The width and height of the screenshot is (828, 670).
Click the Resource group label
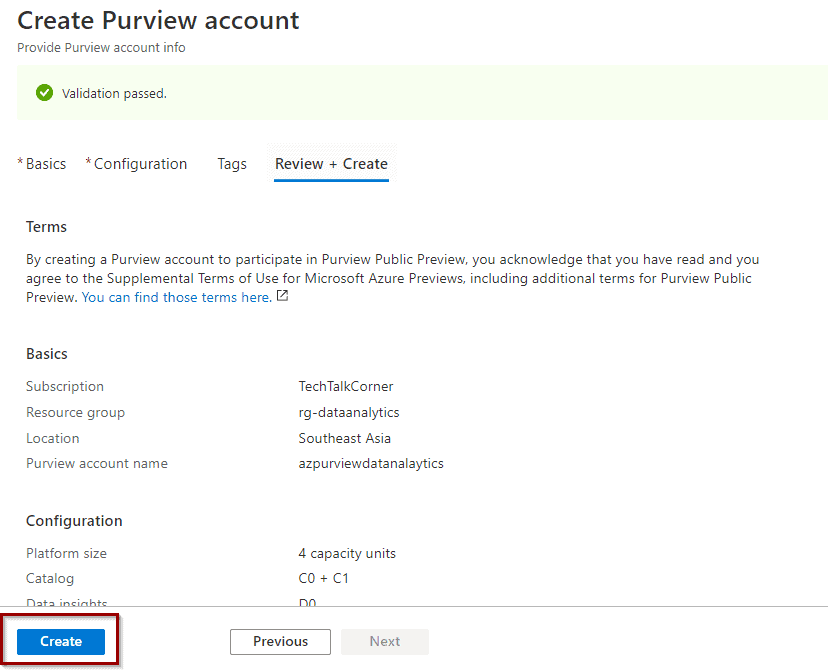(x=76, y=412)
